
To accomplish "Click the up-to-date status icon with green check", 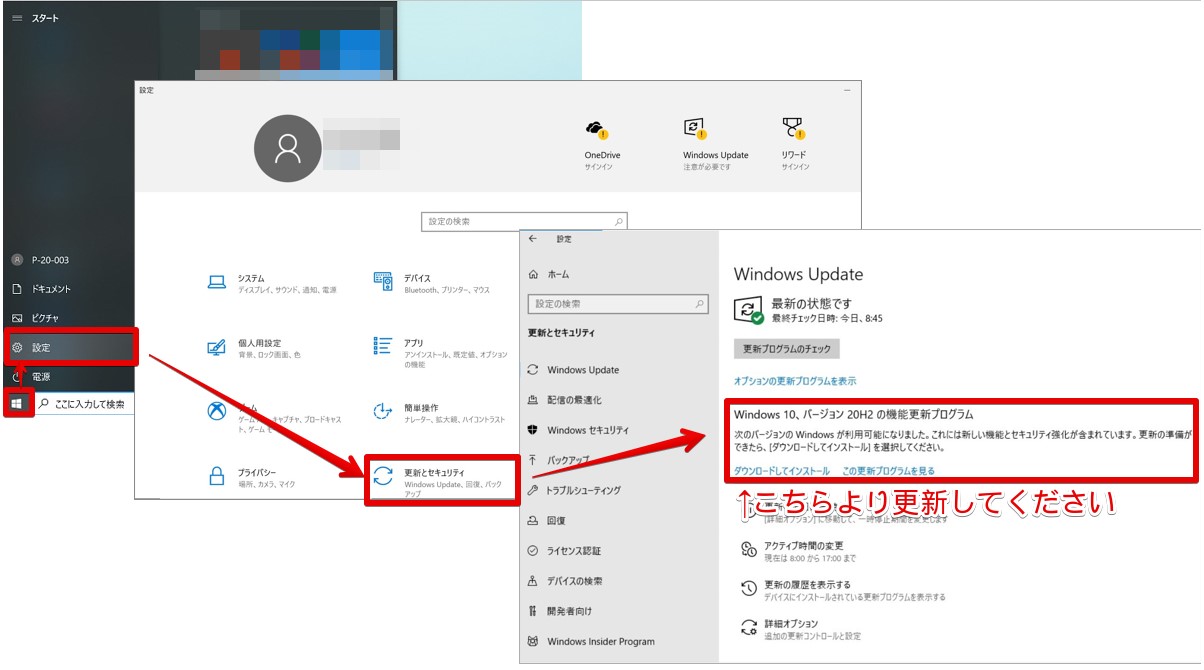I will pyautogui.click(x=749, y=309).
